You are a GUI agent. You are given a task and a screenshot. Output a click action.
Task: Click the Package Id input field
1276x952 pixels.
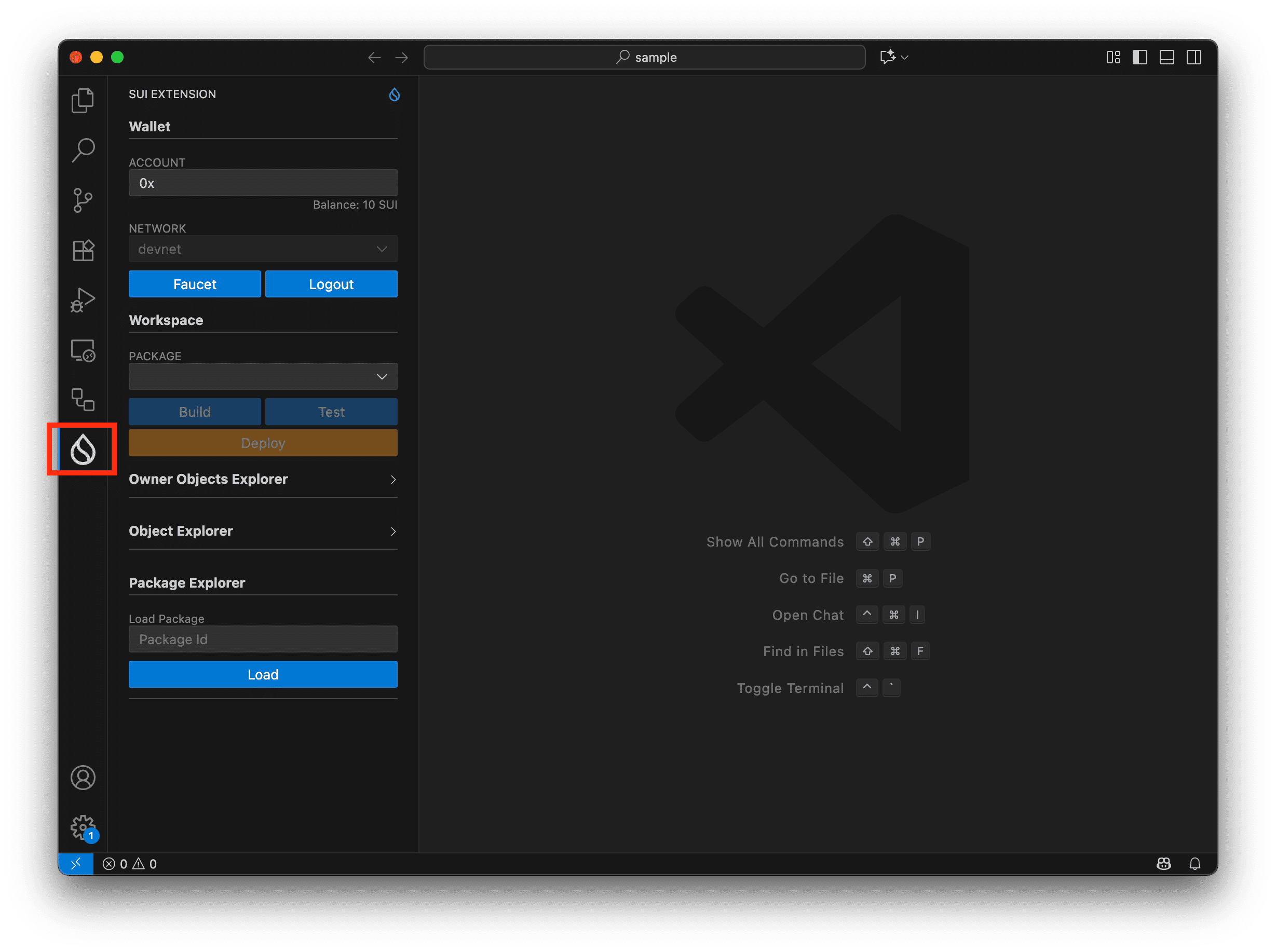pyautogui.click(x=263, y=639)
